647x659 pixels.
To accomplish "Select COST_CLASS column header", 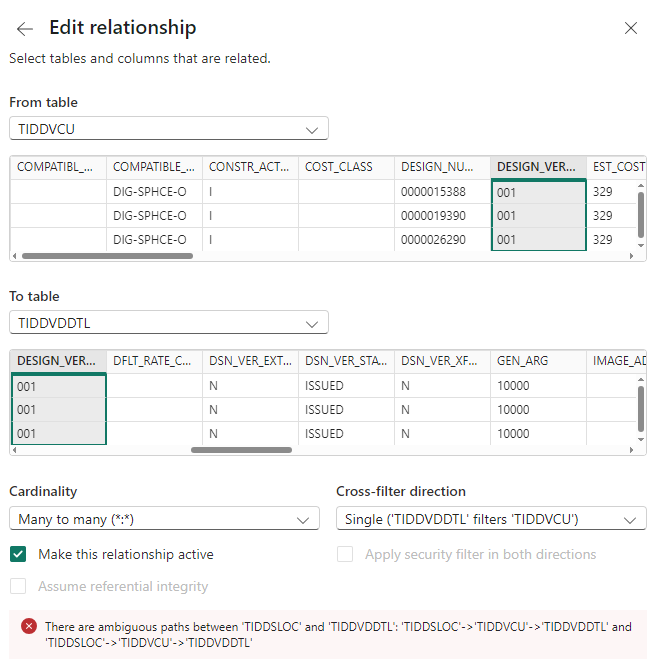I will 346,167.
